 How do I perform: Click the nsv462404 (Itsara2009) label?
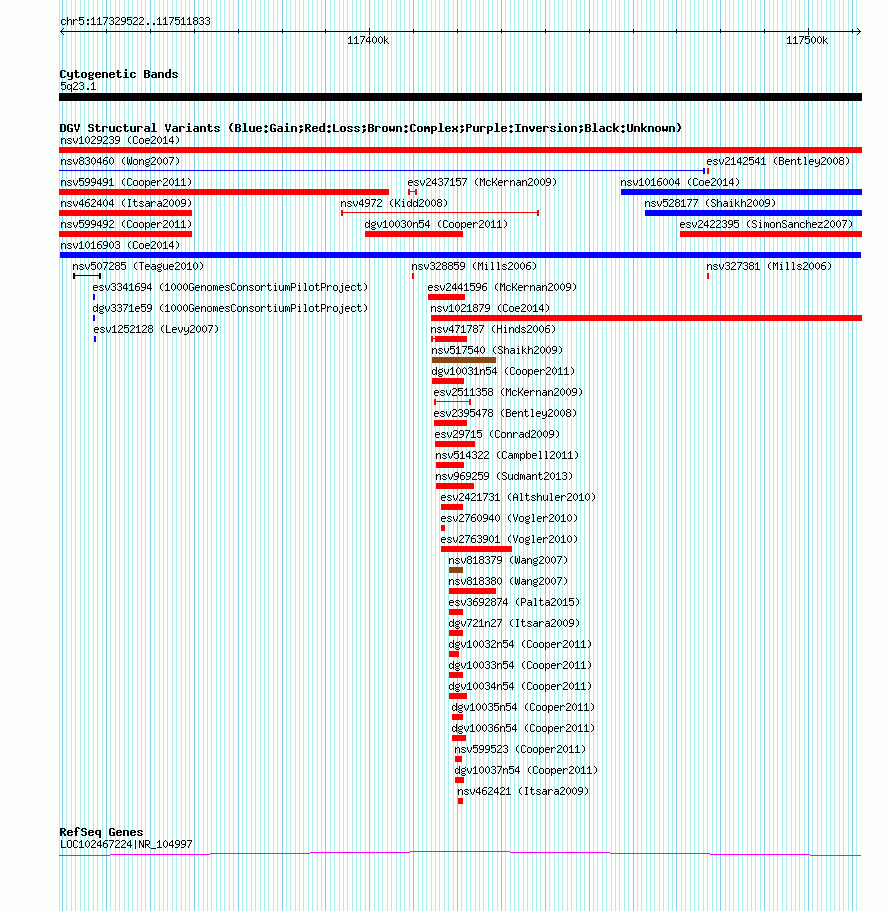[126, 203]
